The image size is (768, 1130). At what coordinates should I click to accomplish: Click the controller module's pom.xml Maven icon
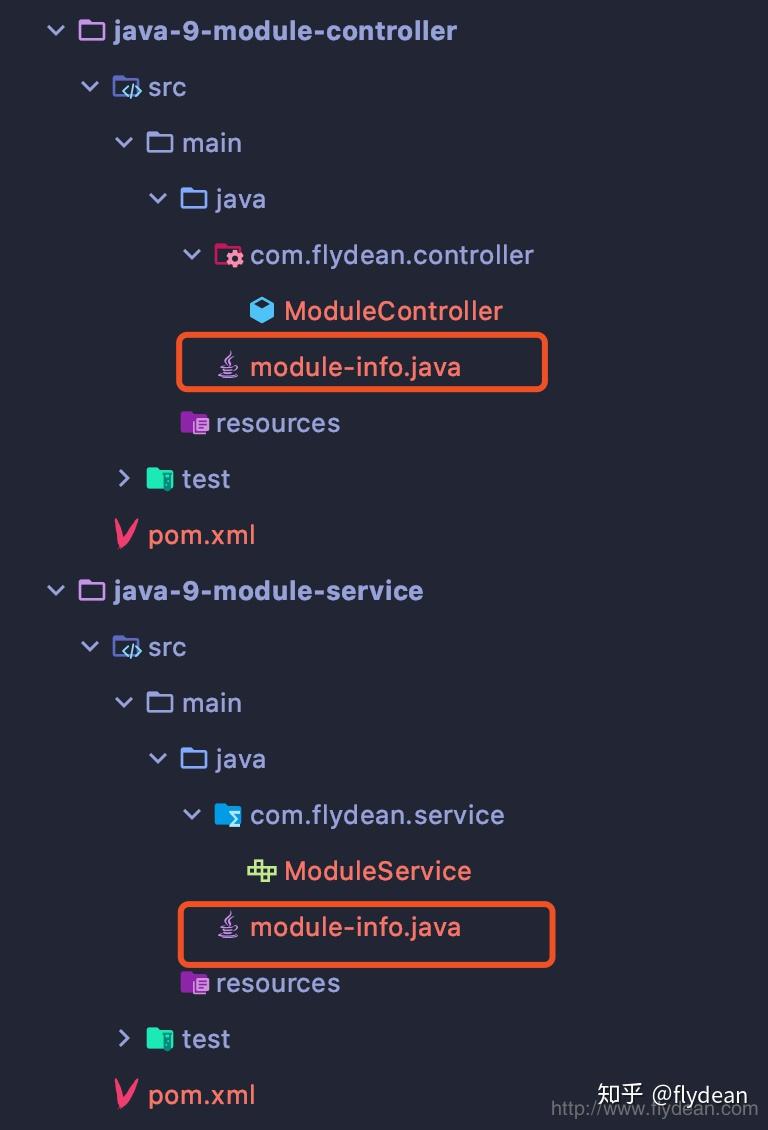pyautogui.click(x=126, y=535)
